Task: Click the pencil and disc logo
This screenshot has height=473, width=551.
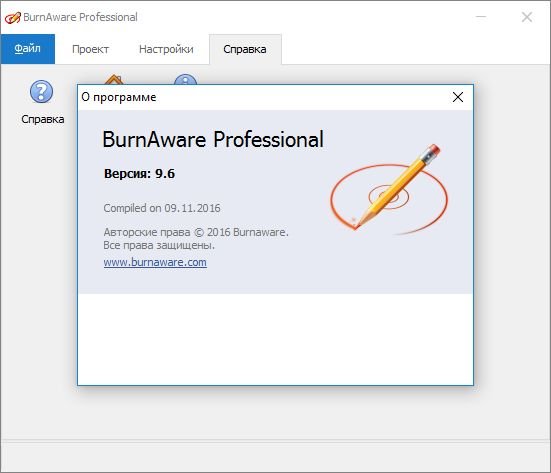Action: [x=389, y=189]
